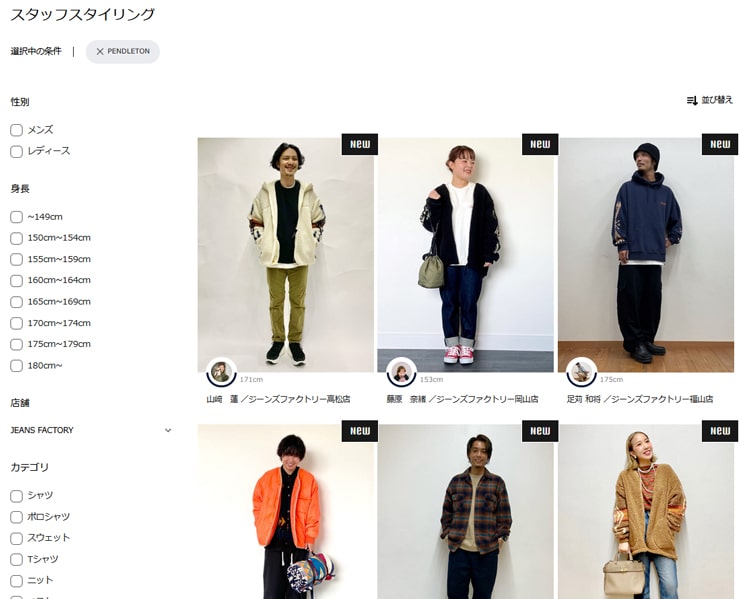Screen dimensions: 750x599
Task: Check the メンズ gender checkbox
Action: pyautogui.click(x=16, y=130)
